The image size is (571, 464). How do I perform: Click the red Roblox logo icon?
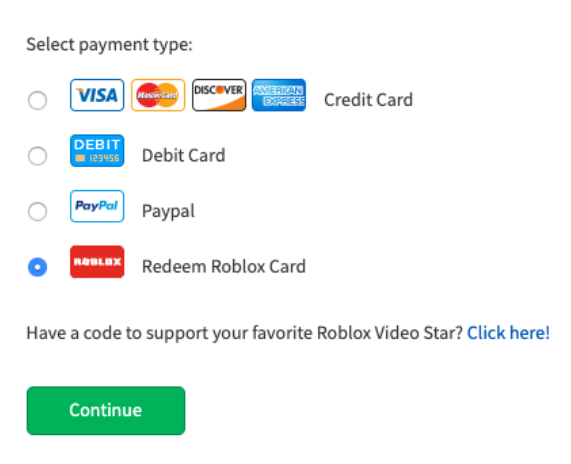[97, 262]
